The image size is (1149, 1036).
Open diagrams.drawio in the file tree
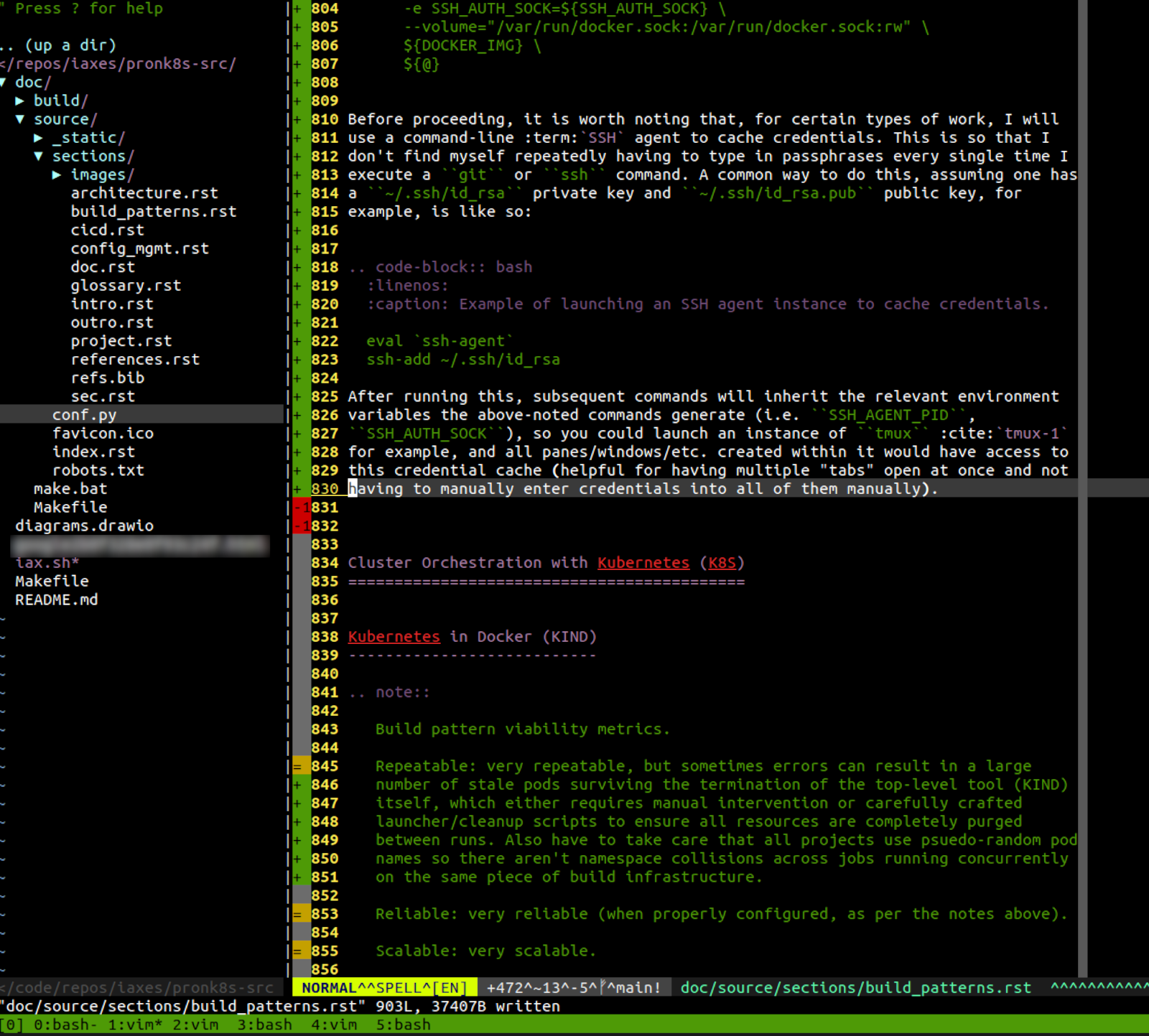[85, 526]
